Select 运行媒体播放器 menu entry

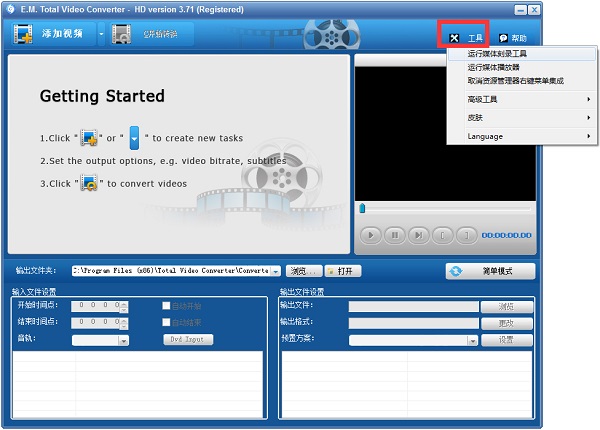(493, 67)
